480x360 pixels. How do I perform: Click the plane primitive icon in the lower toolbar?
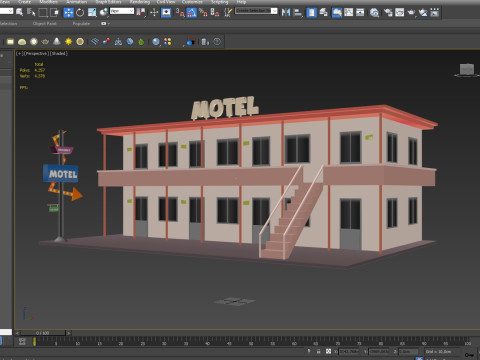coord(10,42)
